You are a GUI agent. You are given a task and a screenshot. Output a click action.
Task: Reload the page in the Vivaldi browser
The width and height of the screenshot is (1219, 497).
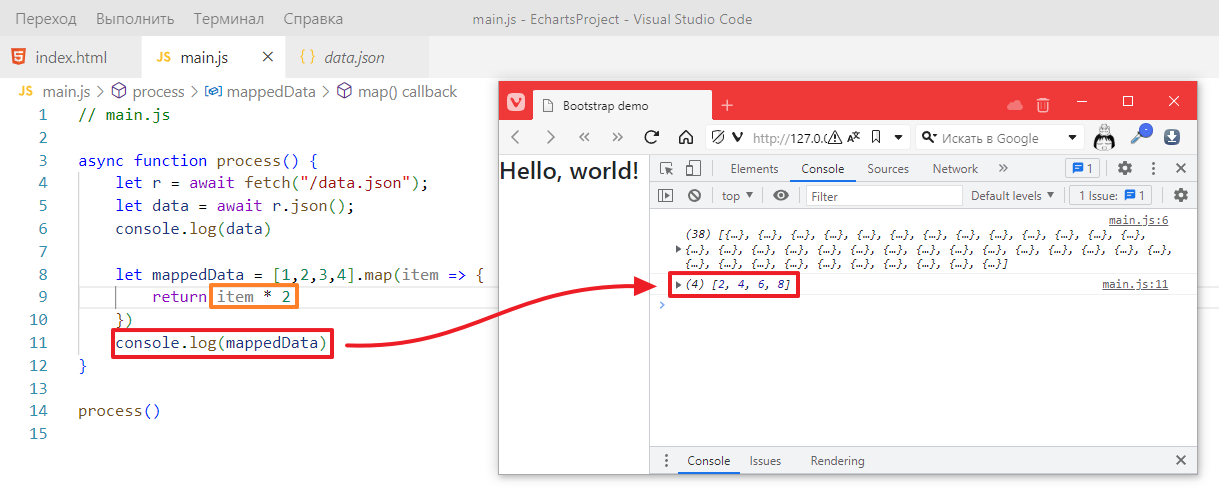652,138
